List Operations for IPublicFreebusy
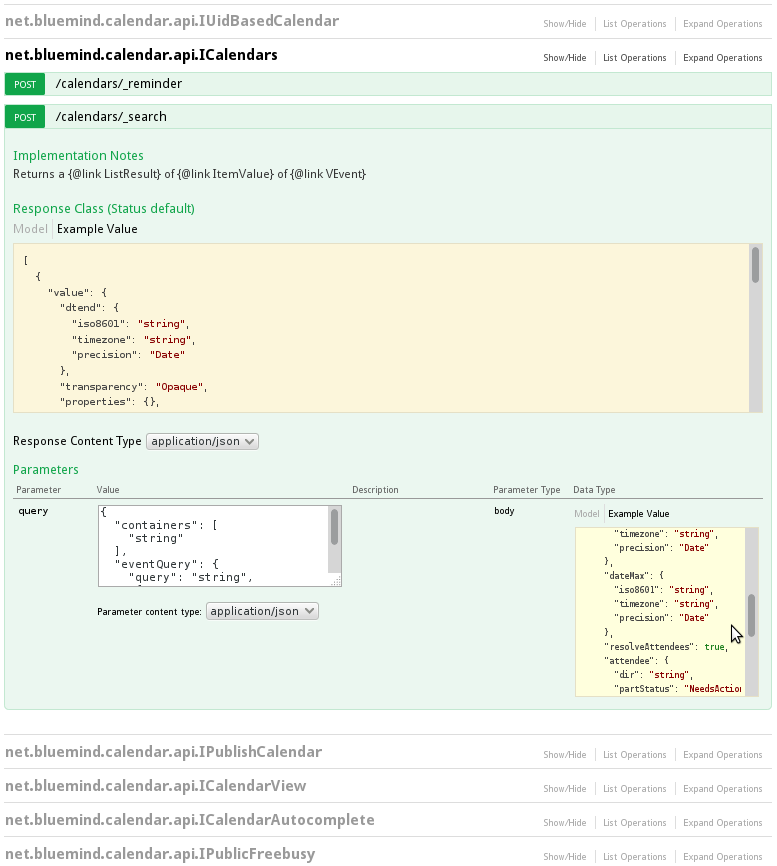777x866 pixels. (635, 857)
